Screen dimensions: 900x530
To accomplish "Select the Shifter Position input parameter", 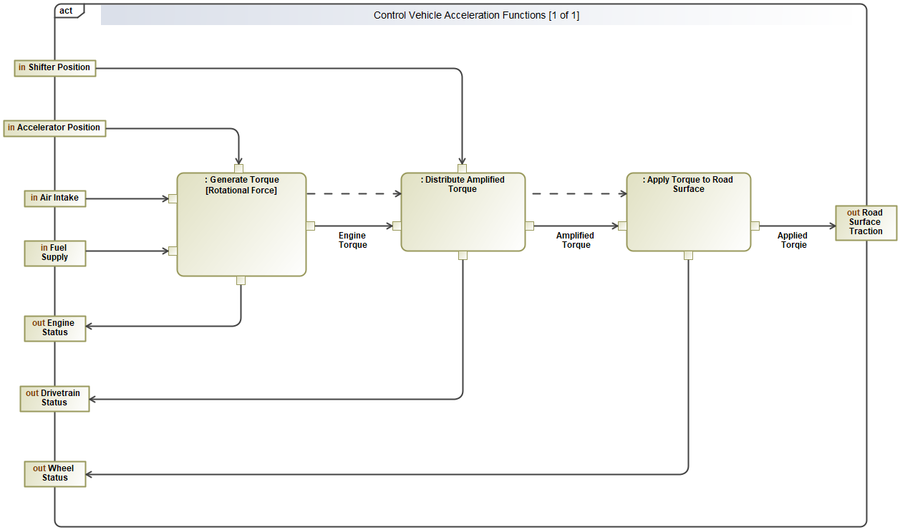I will pyautogui.click(x=54, y=68).
